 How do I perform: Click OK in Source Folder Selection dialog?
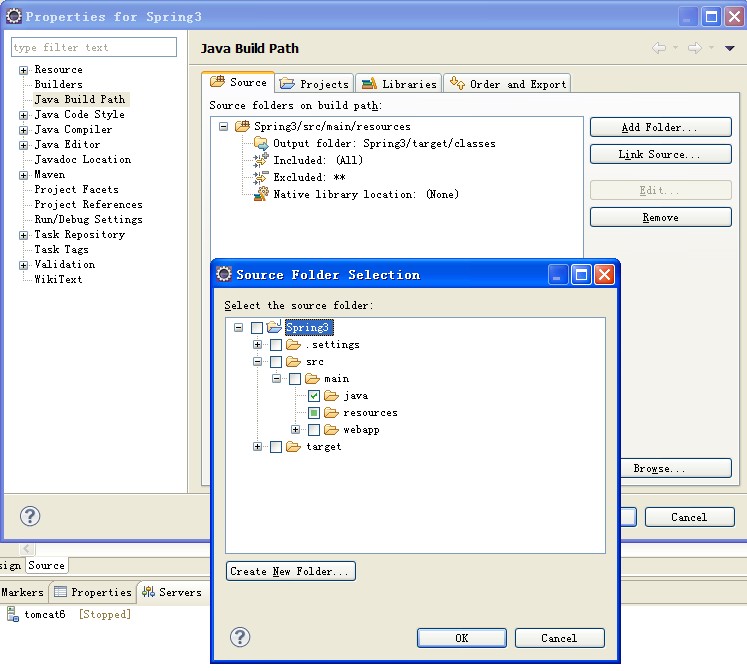pos(462,638)
